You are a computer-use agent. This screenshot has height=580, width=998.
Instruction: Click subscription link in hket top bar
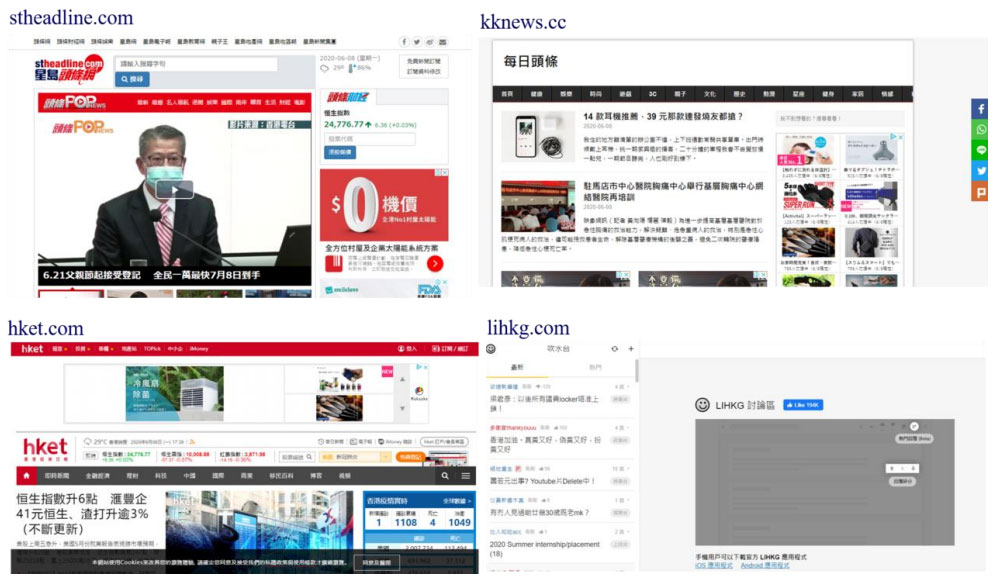coord(450,349)
